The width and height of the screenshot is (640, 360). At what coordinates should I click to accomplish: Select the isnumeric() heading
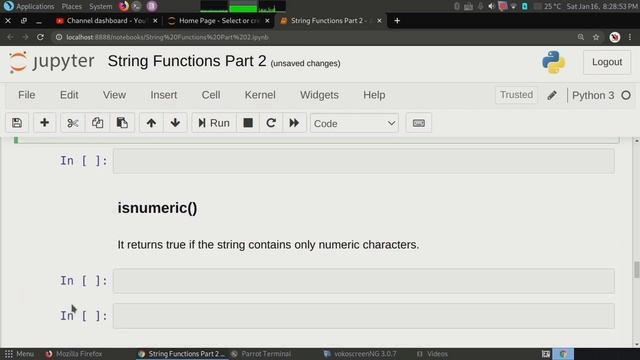[158, 208]
